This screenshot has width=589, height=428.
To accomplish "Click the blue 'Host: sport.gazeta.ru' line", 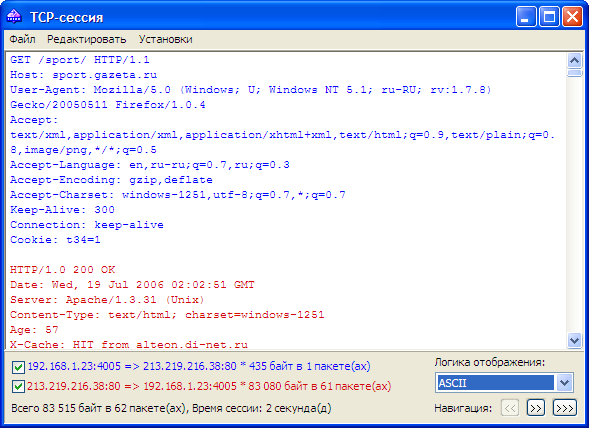I will [83, 75].
